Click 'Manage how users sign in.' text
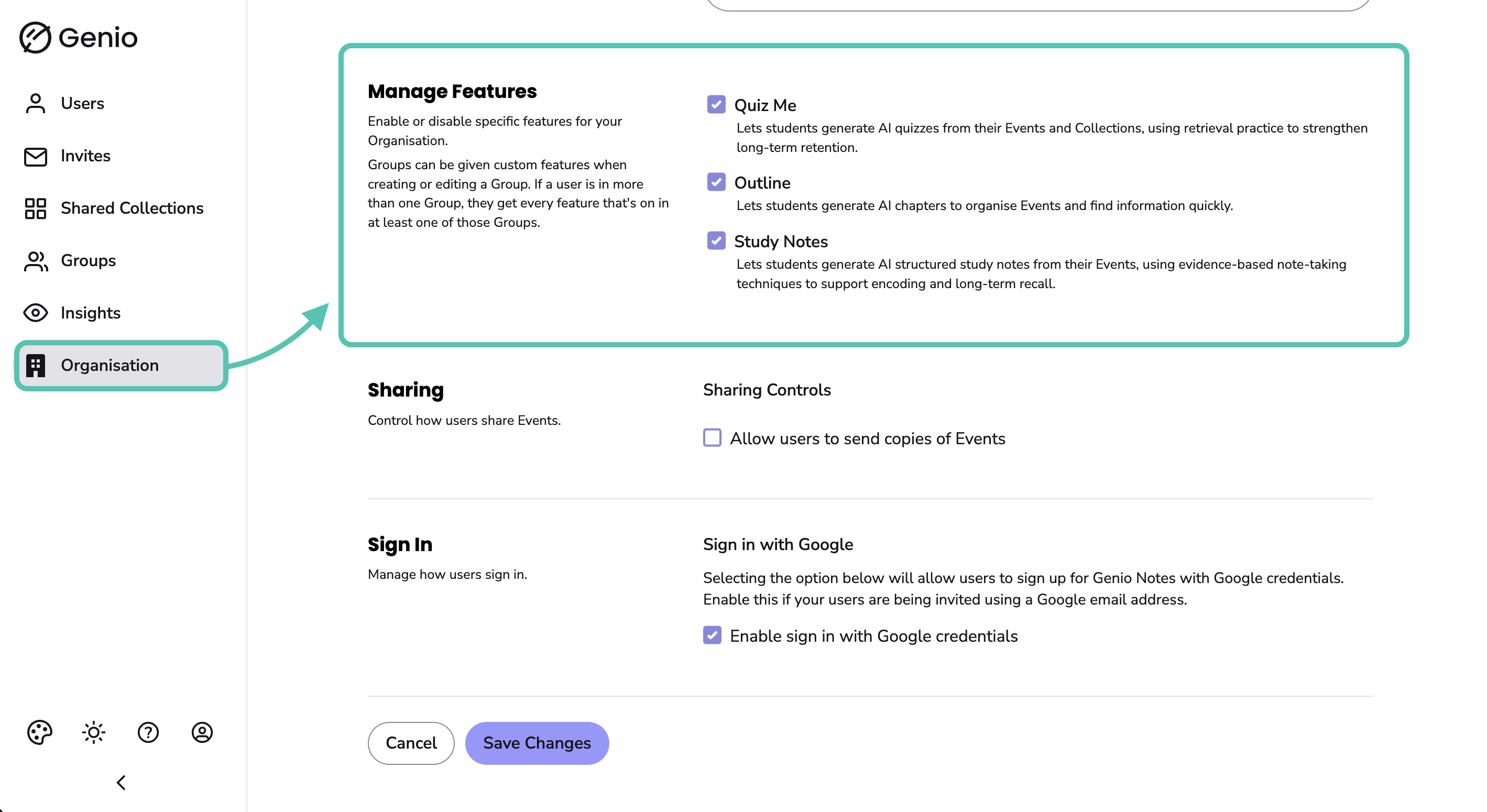The image size is (1487, 812). coord(447,574)
